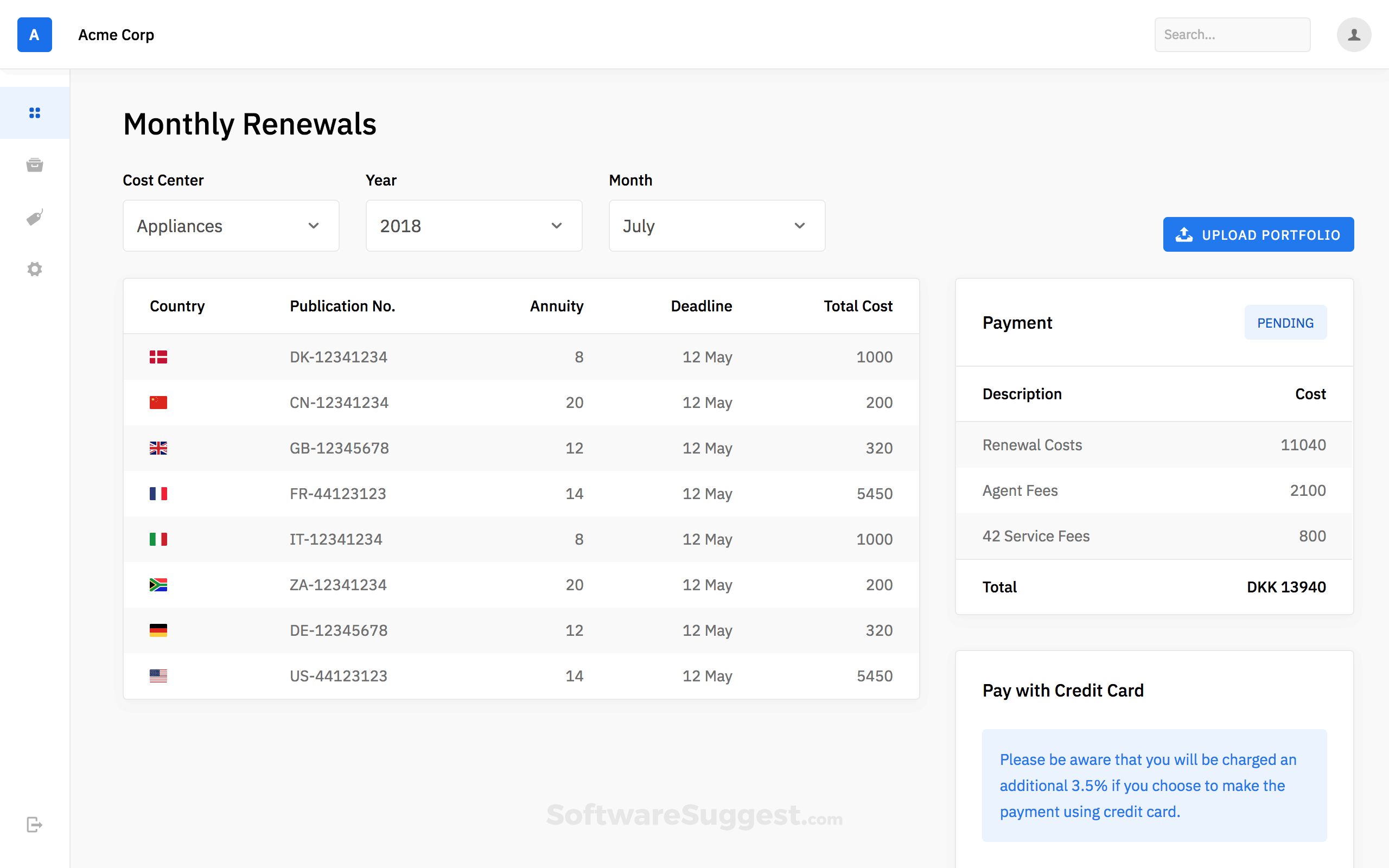Select the tag icon in the sidebar
The image size is (1389, 868).
[x=34, y=217]
